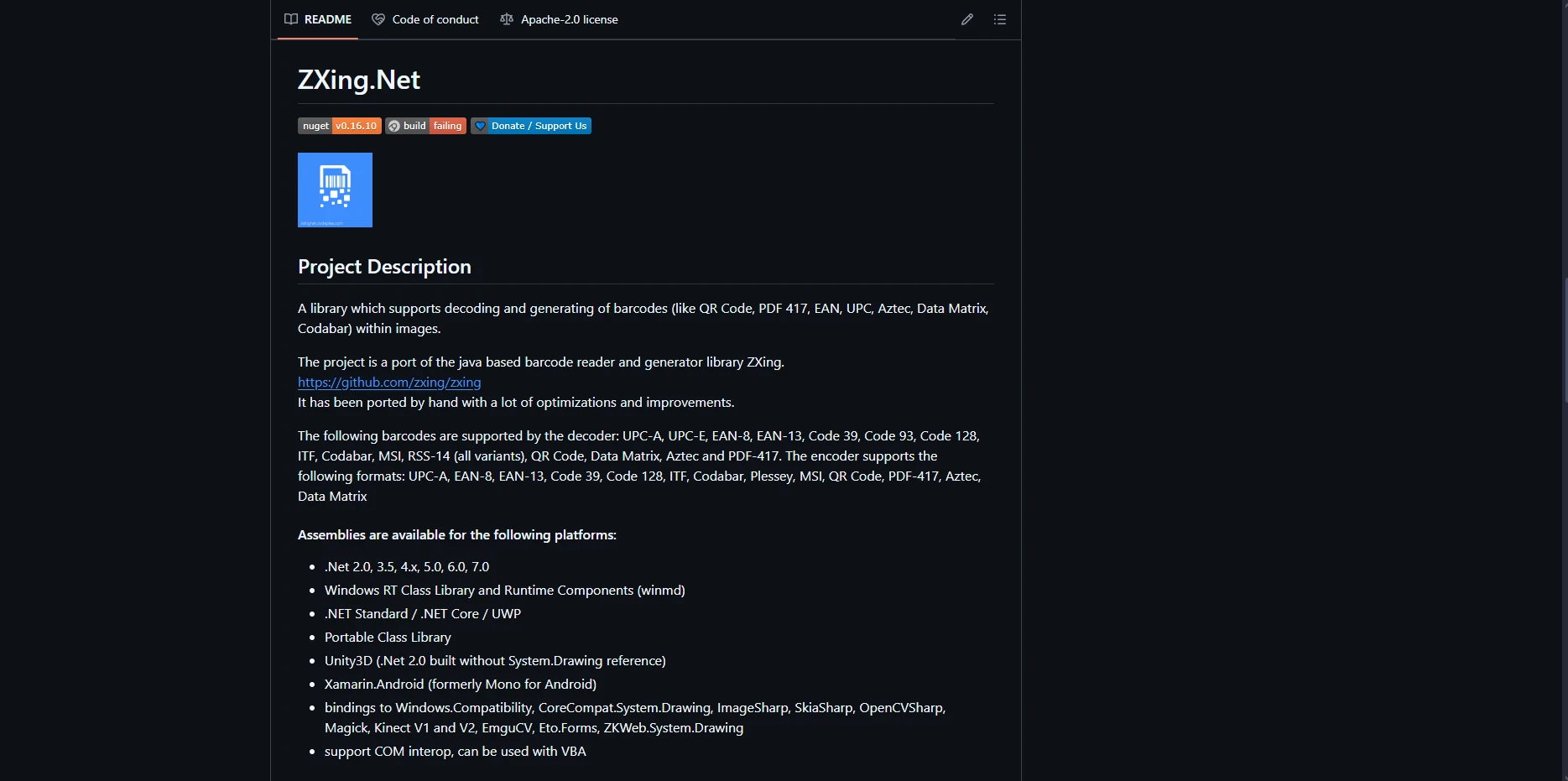Click the page's vertical scrollbar thumb
This screenshot has height=781, width=1568.
(x=1565, y=340)
